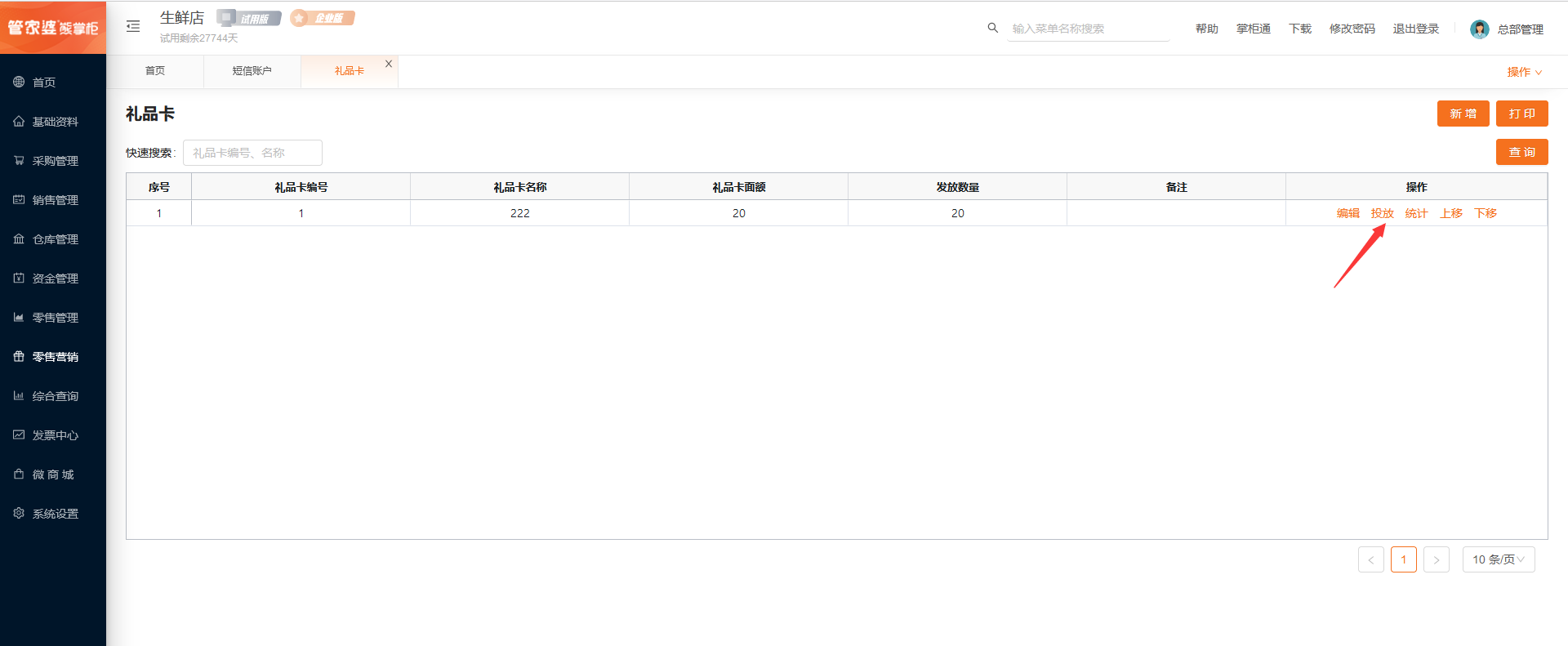Screen dimensions: 1568x646
Task: Click 下移 link in row 1
Action: 1486,213
